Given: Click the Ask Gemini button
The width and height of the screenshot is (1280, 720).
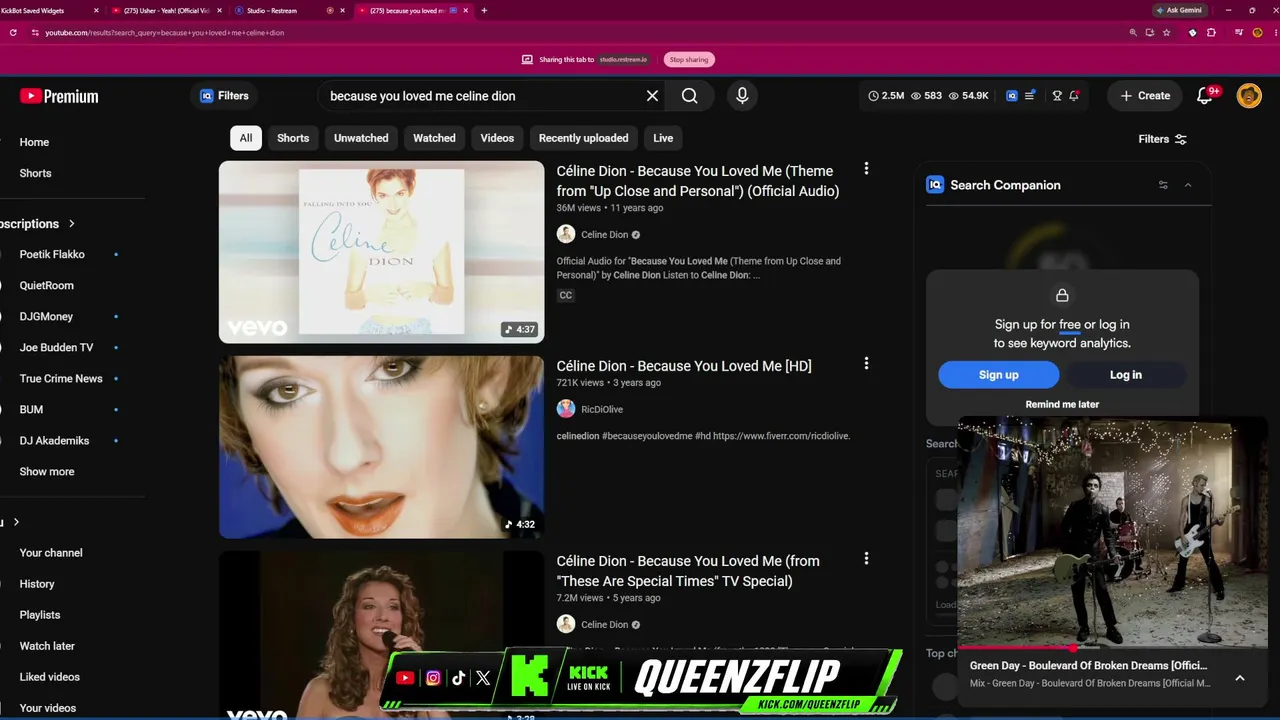Looking at the screenshot, I should 1179,10.
